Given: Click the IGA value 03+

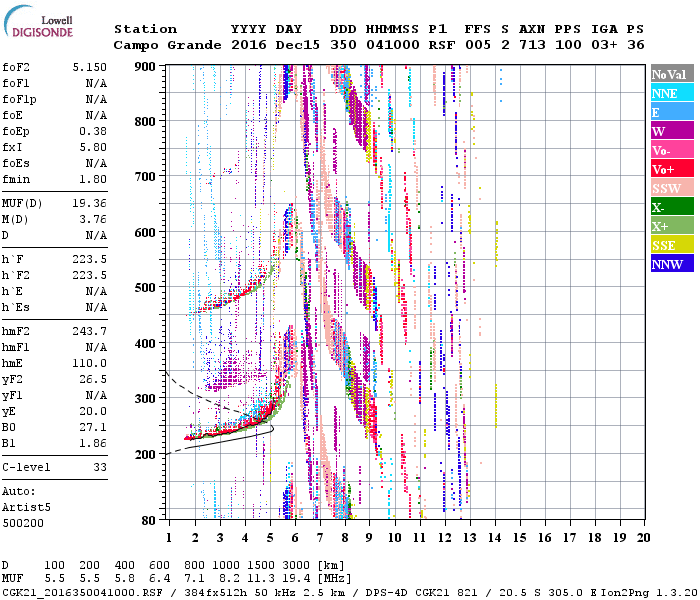Looking at the screenshot, I should click(604, 45).
